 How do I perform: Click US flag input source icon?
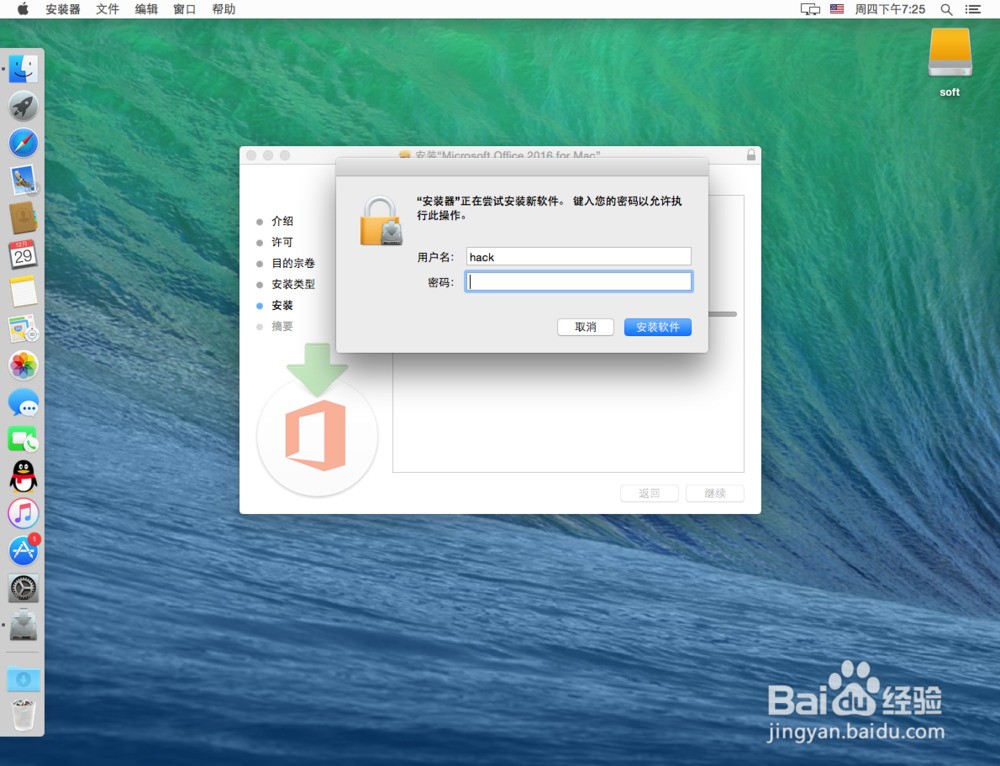click(837, 9)
